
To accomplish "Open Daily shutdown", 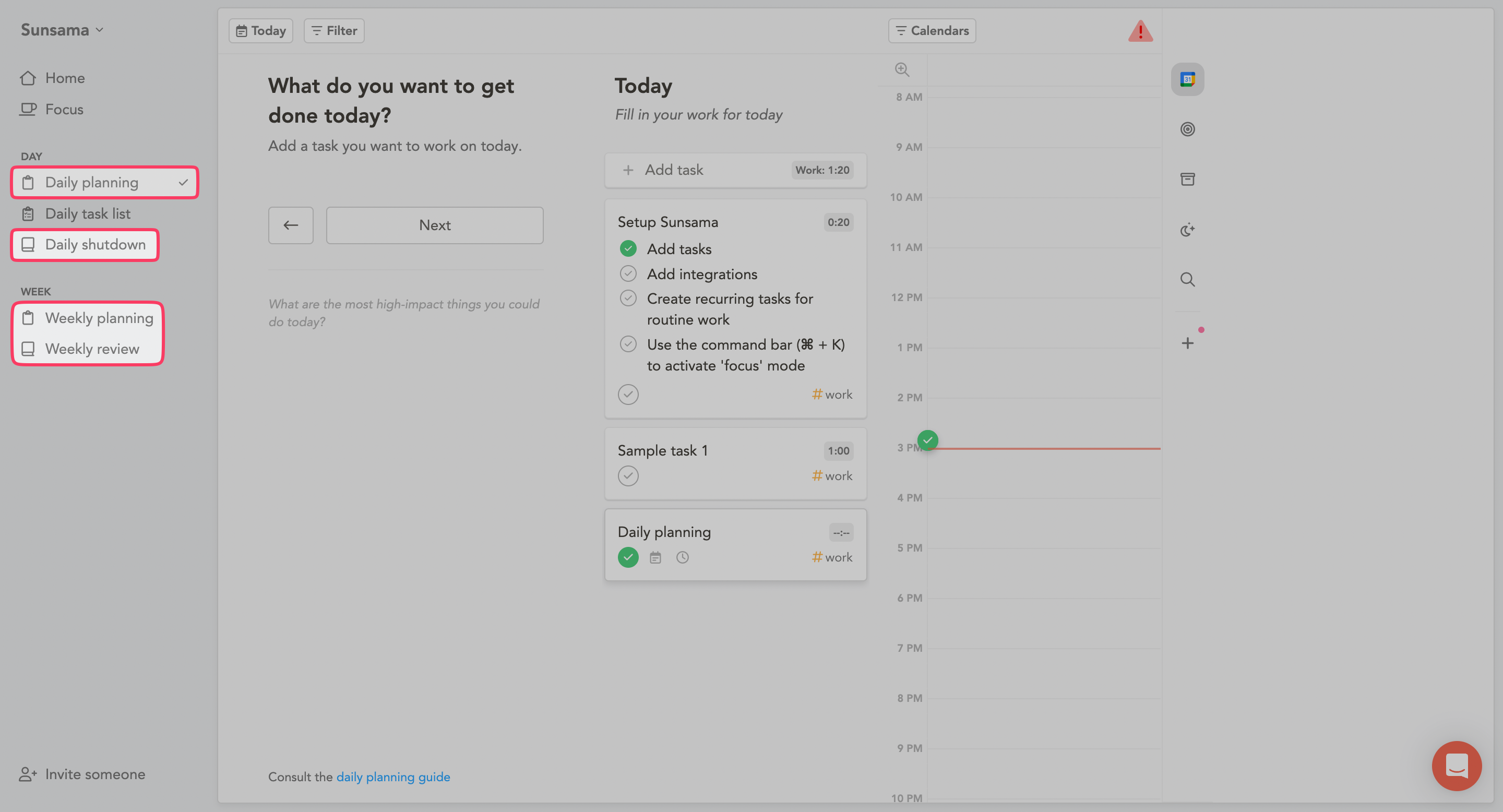I will [x=85, y=244].
